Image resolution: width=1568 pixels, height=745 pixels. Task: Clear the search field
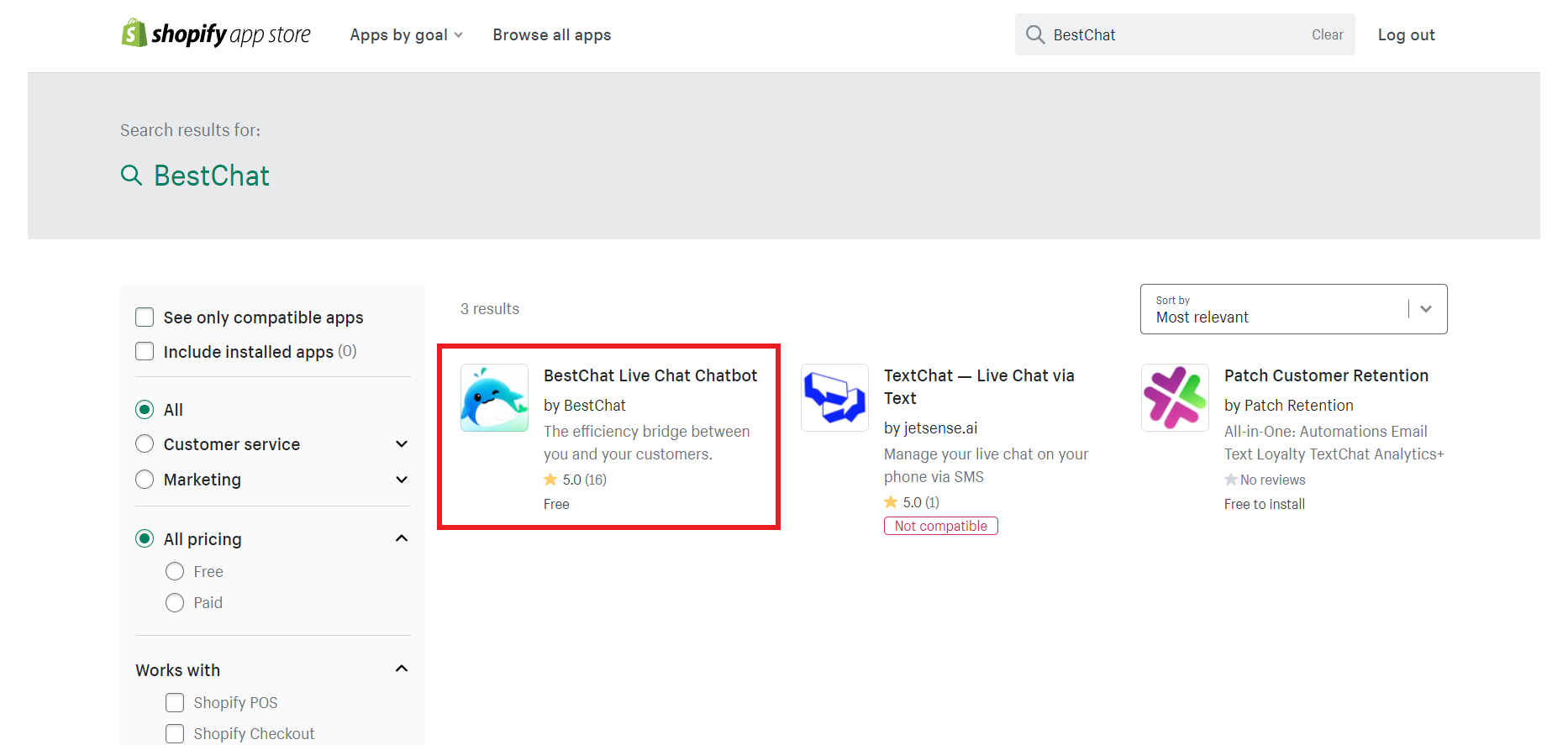tap(1327, 34)
